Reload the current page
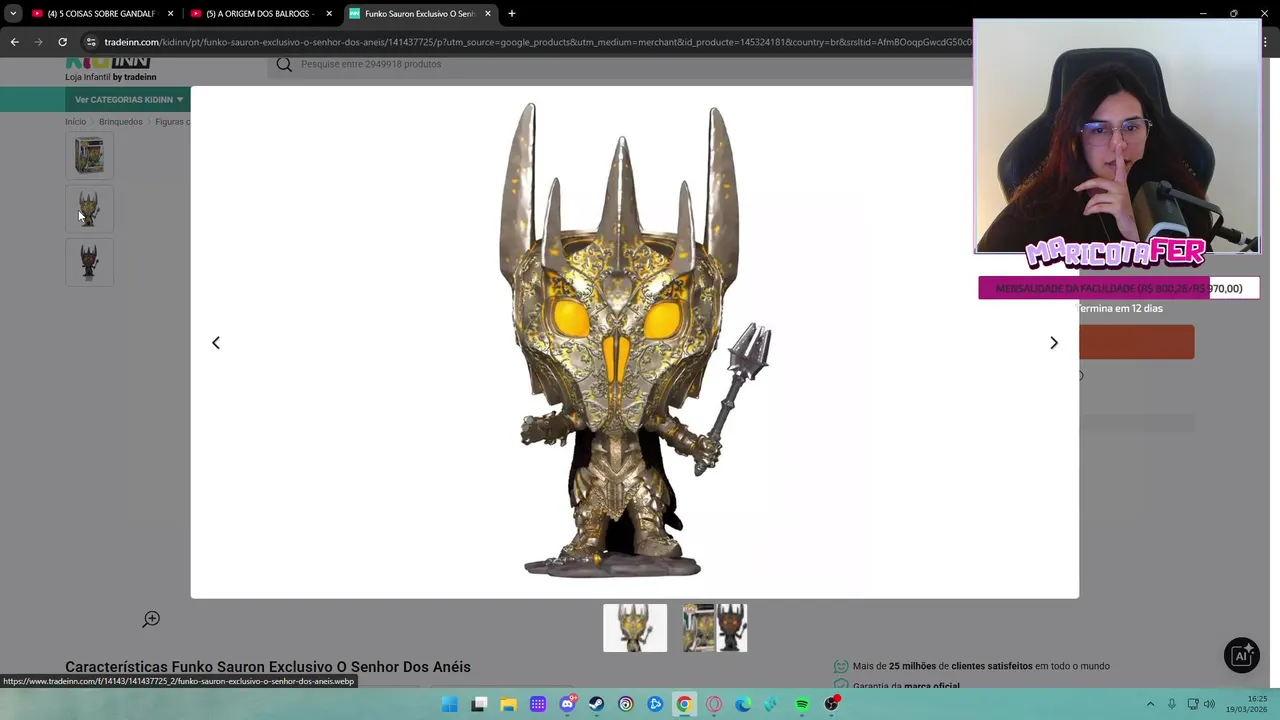Viewport: 1280px width, 720px height. (x=62, y=42)
